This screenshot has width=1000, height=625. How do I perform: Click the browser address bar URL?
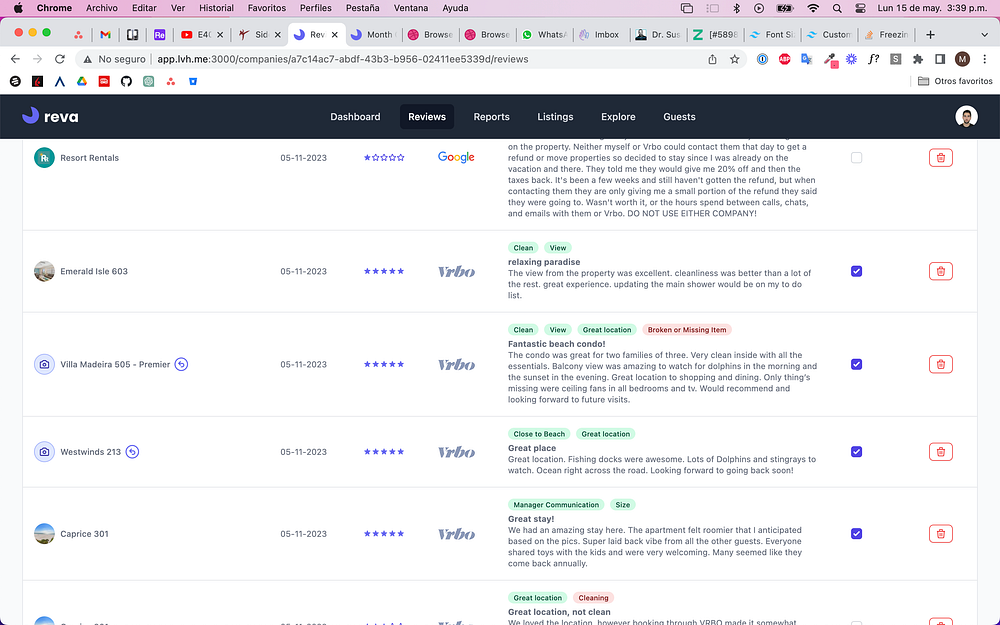[342, 59]
